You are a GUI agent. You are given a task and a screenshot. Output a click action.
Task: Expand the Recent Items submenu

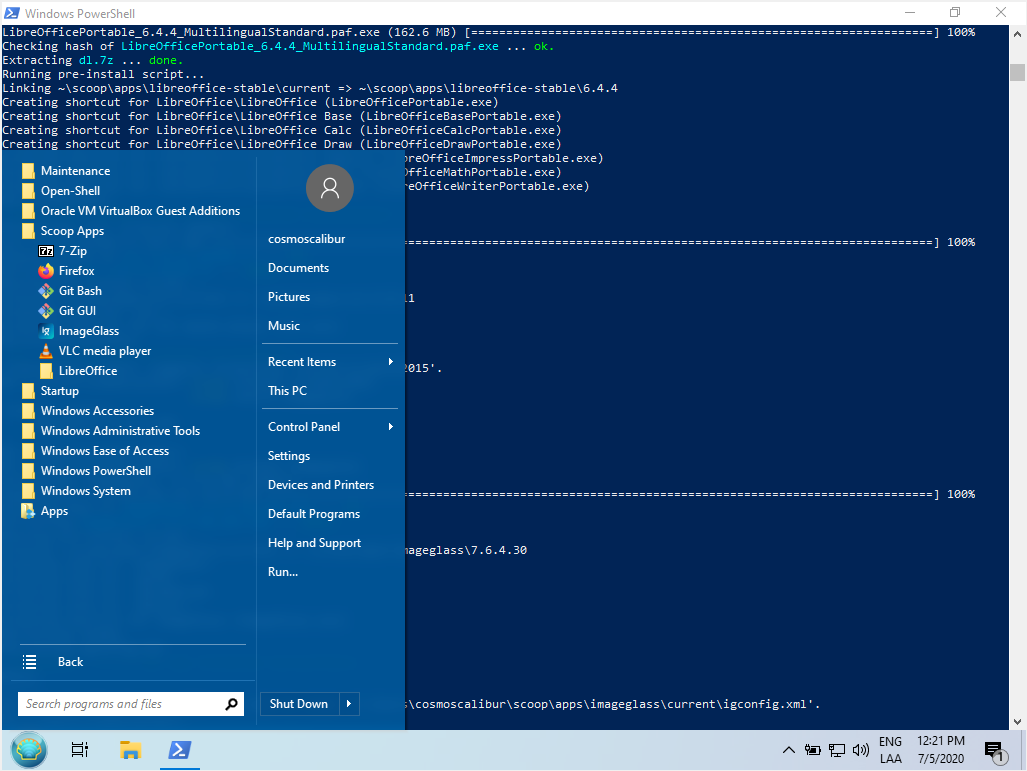click(330, 362)
